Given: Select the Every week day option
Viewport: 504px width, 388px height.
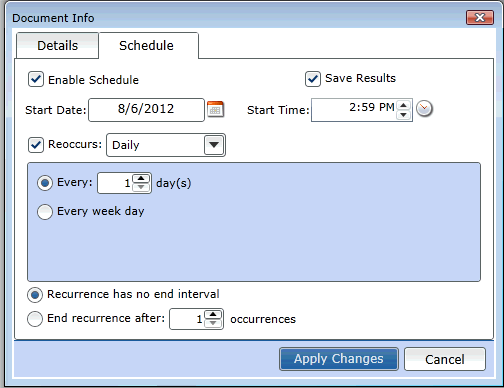Looking at the screenshot, I should click(x=45, y=212).
